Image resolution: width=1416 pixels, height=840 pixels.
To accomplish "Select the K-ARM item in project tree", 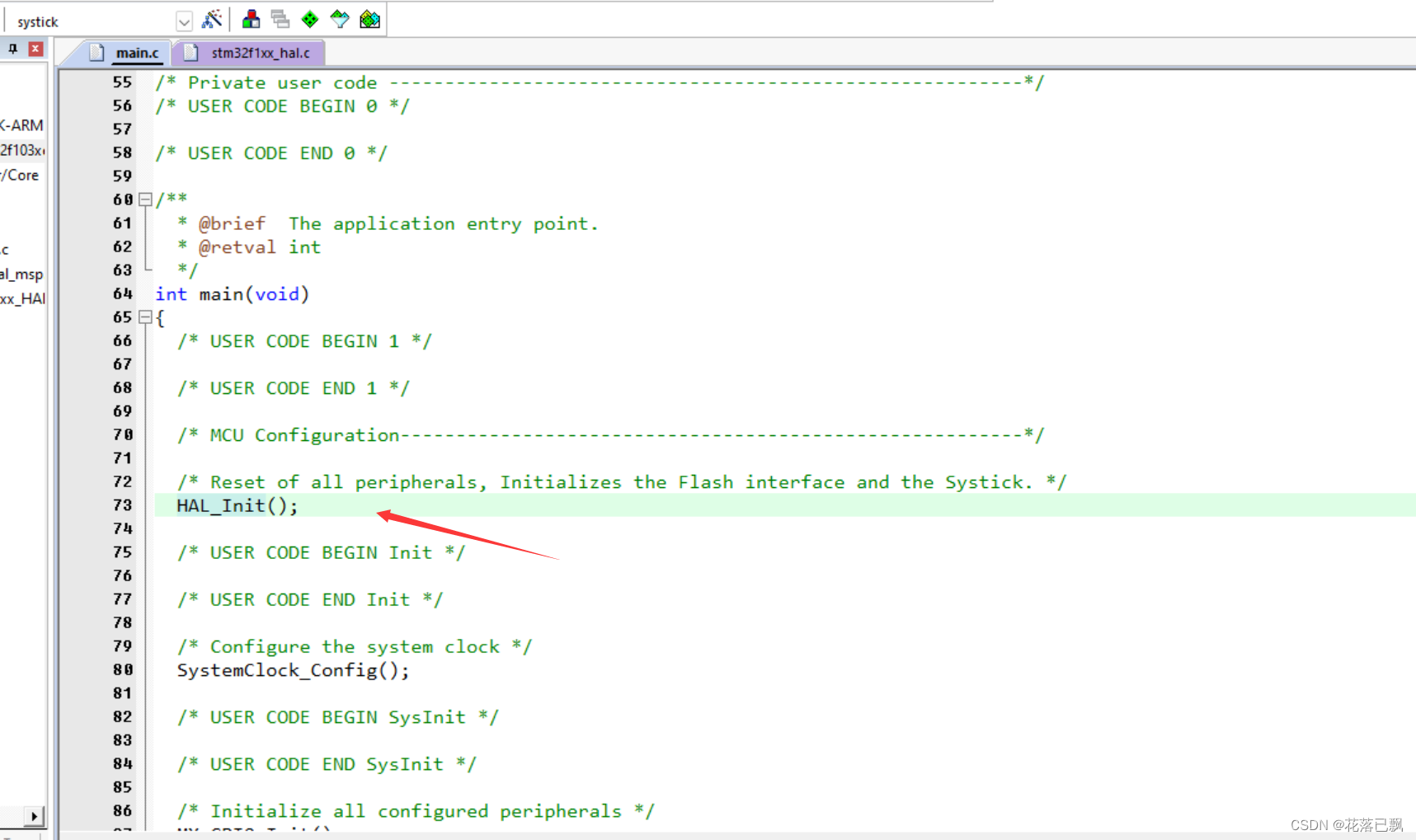I will (x=21, y=125).
